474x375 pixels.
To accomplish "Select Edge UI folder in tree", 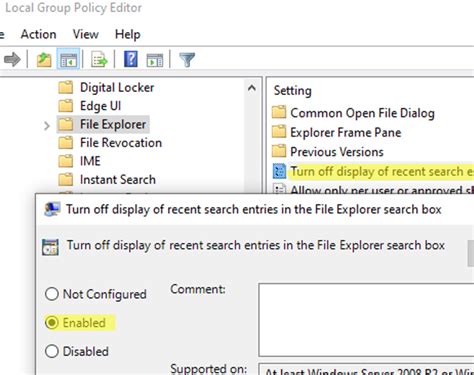I will (x=100, y=106).
